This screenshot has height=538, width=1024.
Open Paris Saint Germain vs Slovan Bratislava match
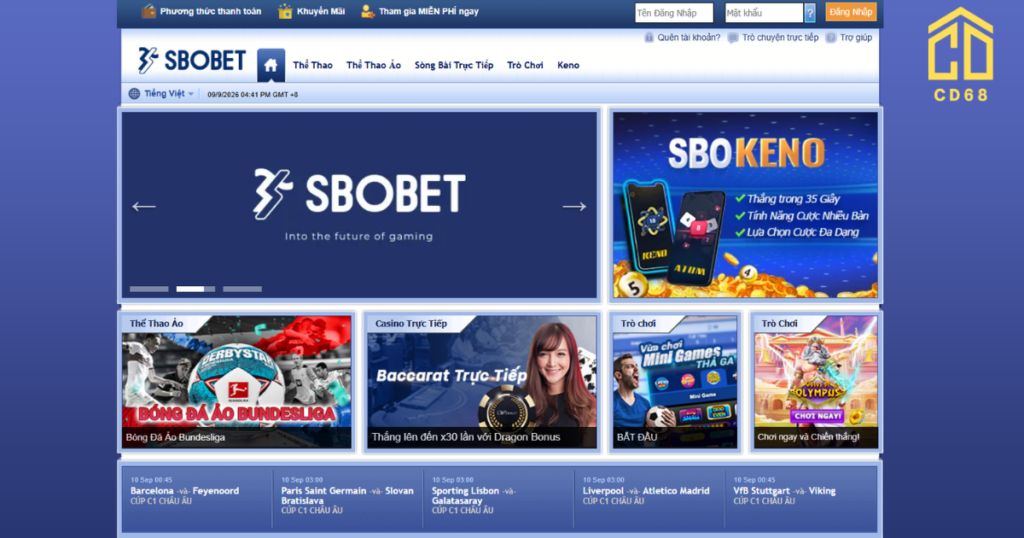(x=347, y=496)
